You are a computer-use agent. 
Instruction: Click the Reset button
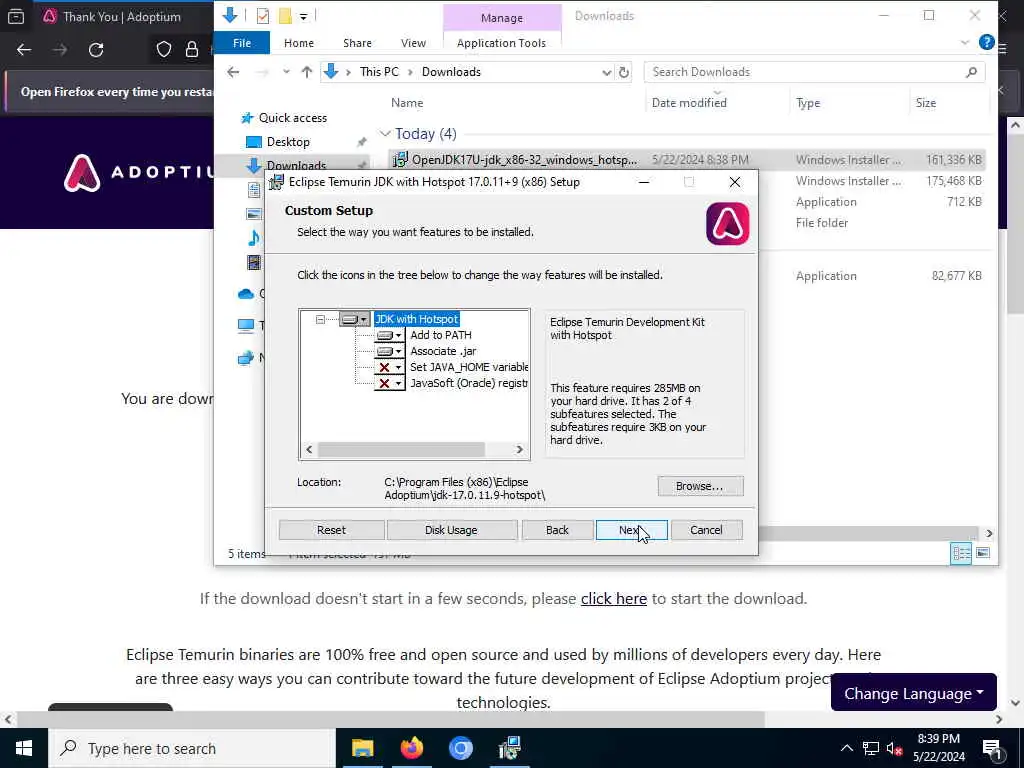pyautogui.click(x=331, y=530)
